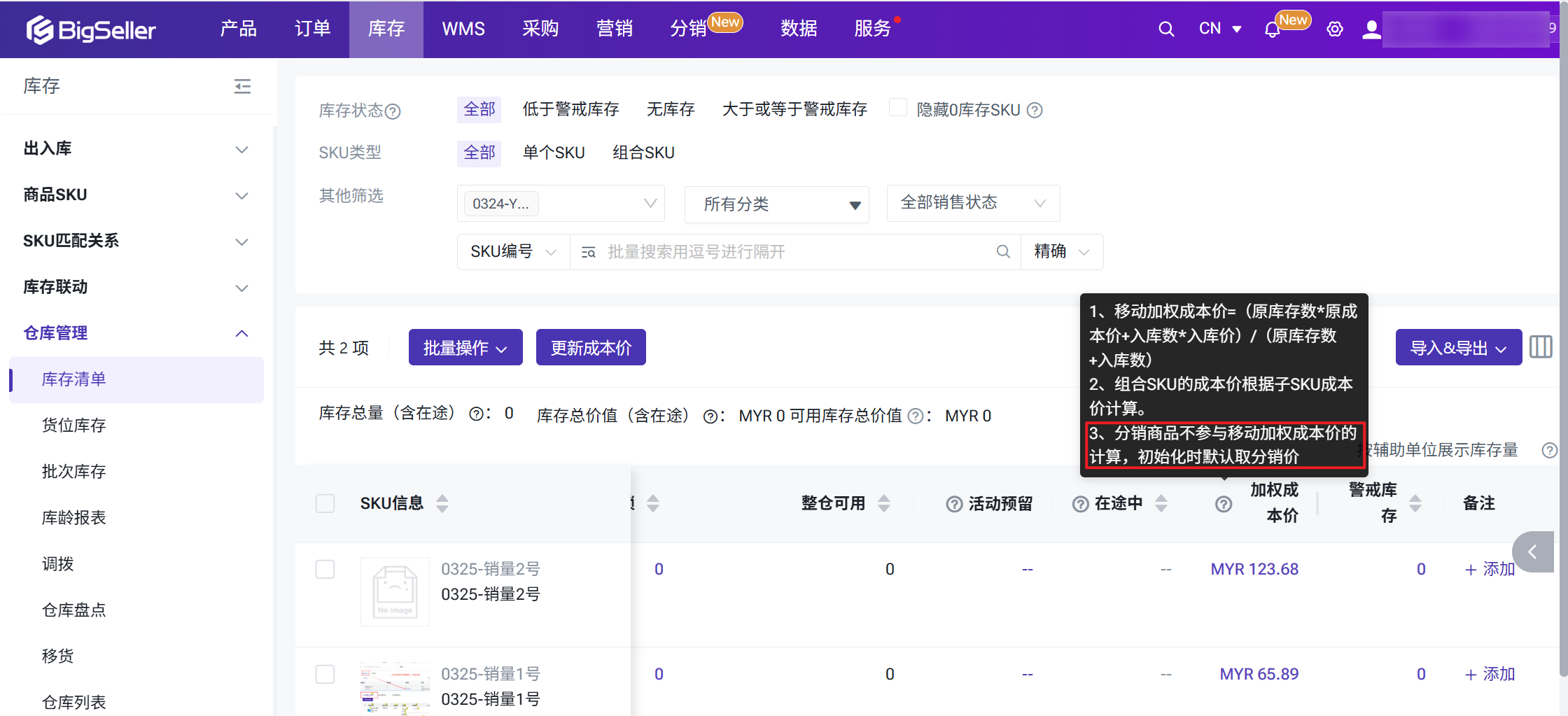The height and width of the screenshot is (716, 1568).
Task: Enable 隐藏0库存SKU checkbox
Action: 897,108
